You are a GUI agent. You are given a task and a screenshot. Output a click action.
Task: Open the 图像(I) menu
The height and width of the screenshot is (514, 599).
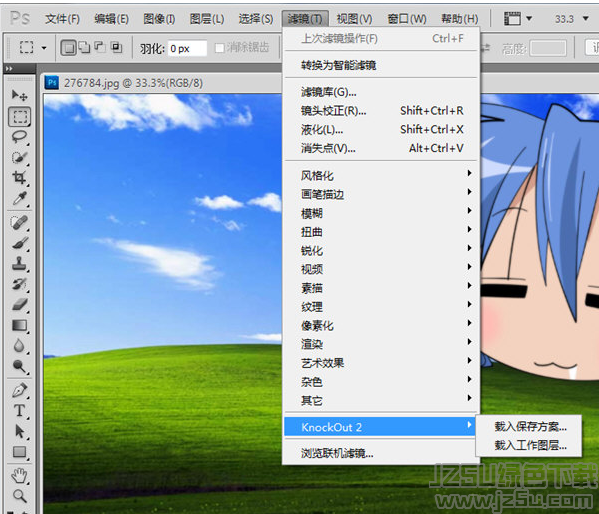pyautogui.click(x=159, y=18)
